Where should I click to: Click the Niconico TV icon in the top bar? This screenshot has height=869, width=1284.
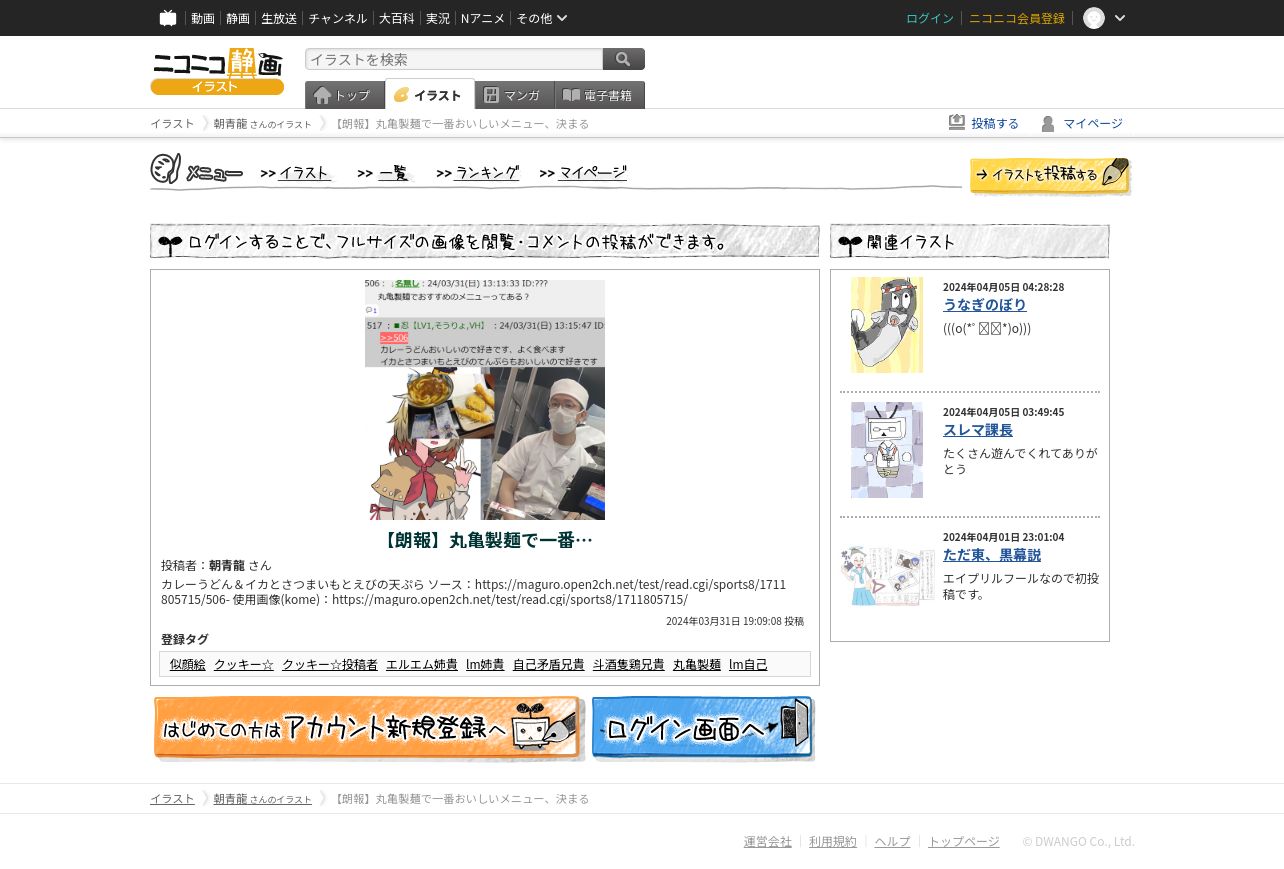168,18
